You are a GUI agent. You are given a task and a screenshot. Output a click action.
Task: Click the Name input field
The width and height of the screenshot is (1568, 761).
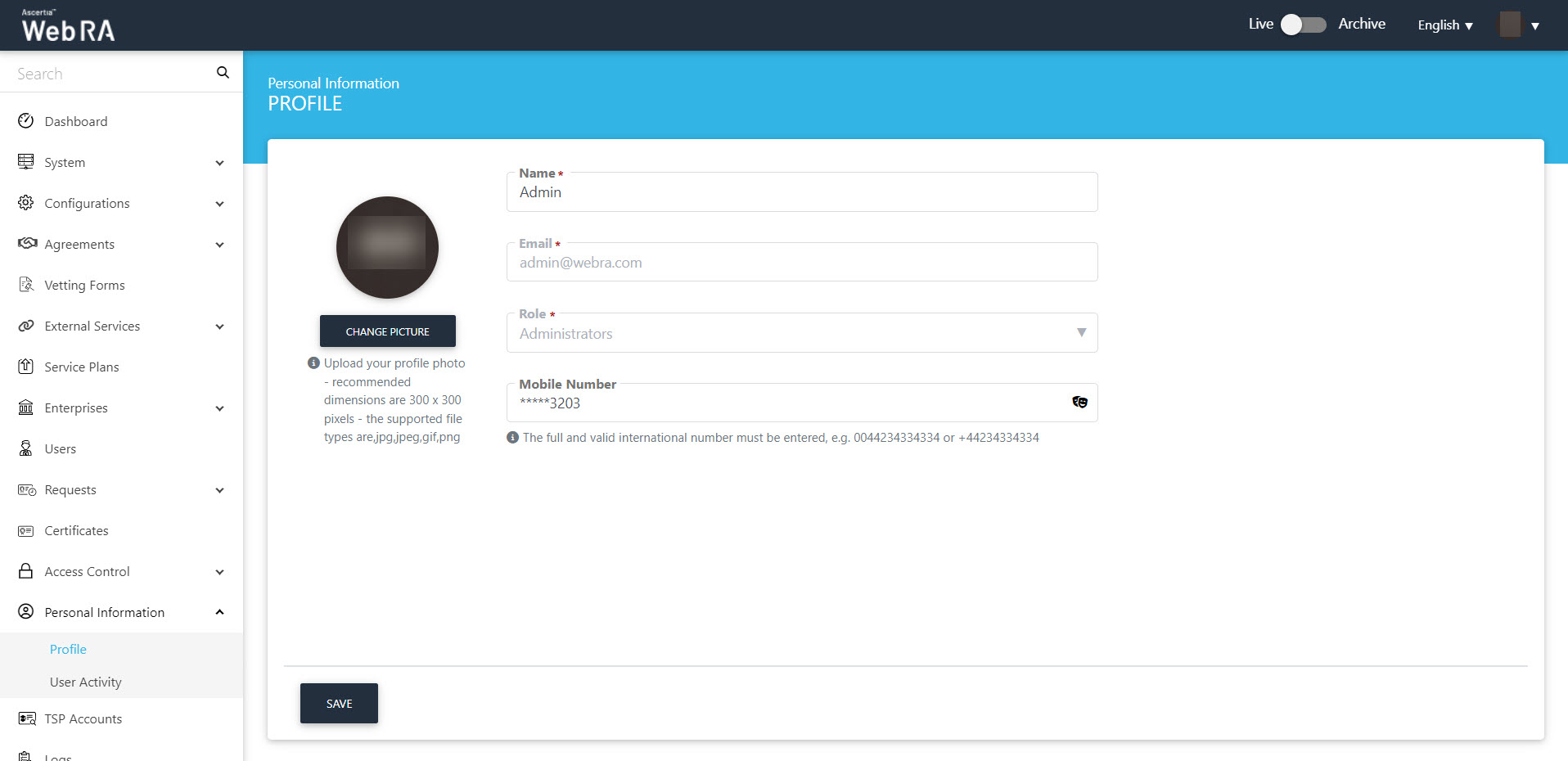(x=801, y=192)
